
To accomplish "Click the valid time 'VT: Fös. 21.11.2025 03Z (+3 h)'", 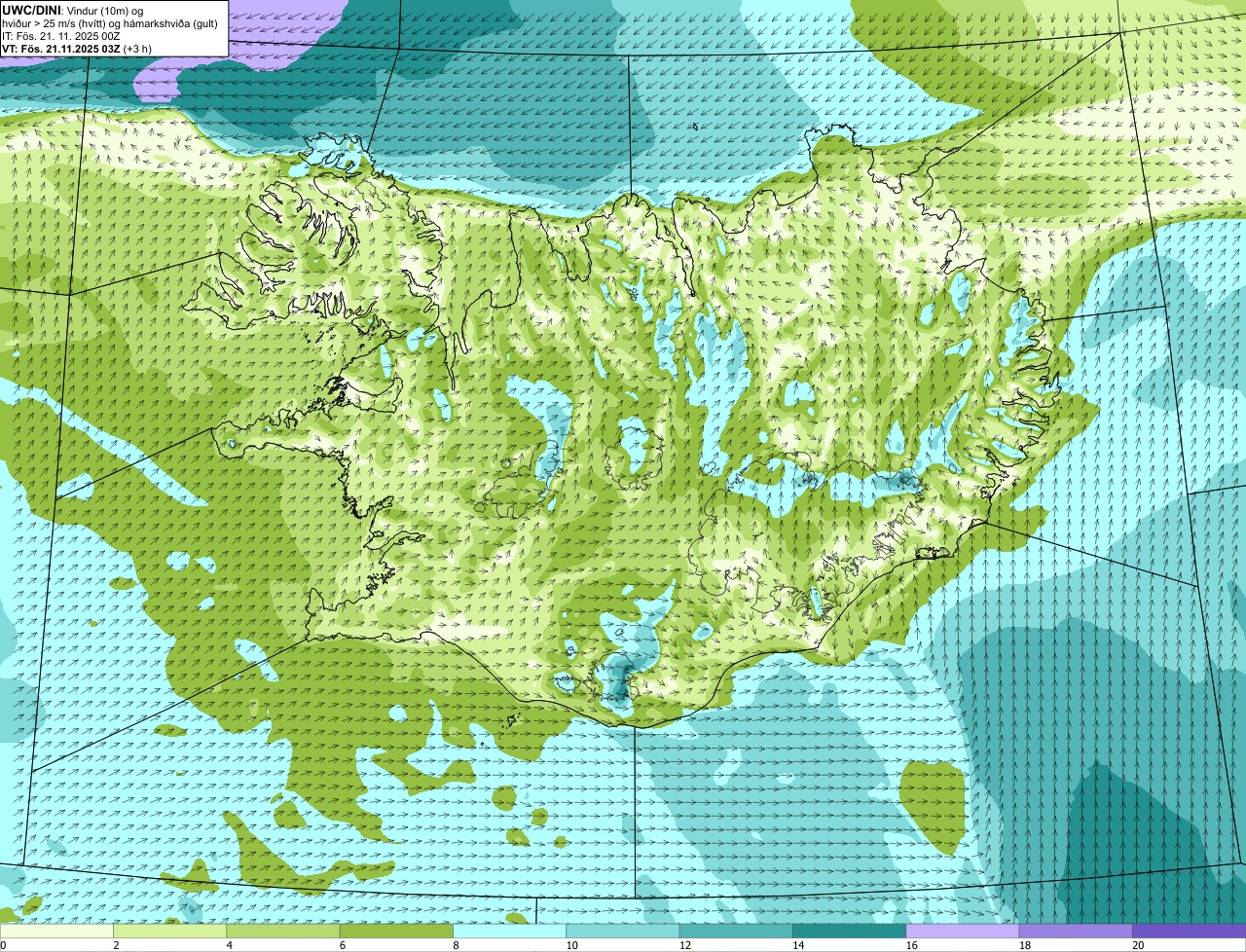I will pos(76,49).
